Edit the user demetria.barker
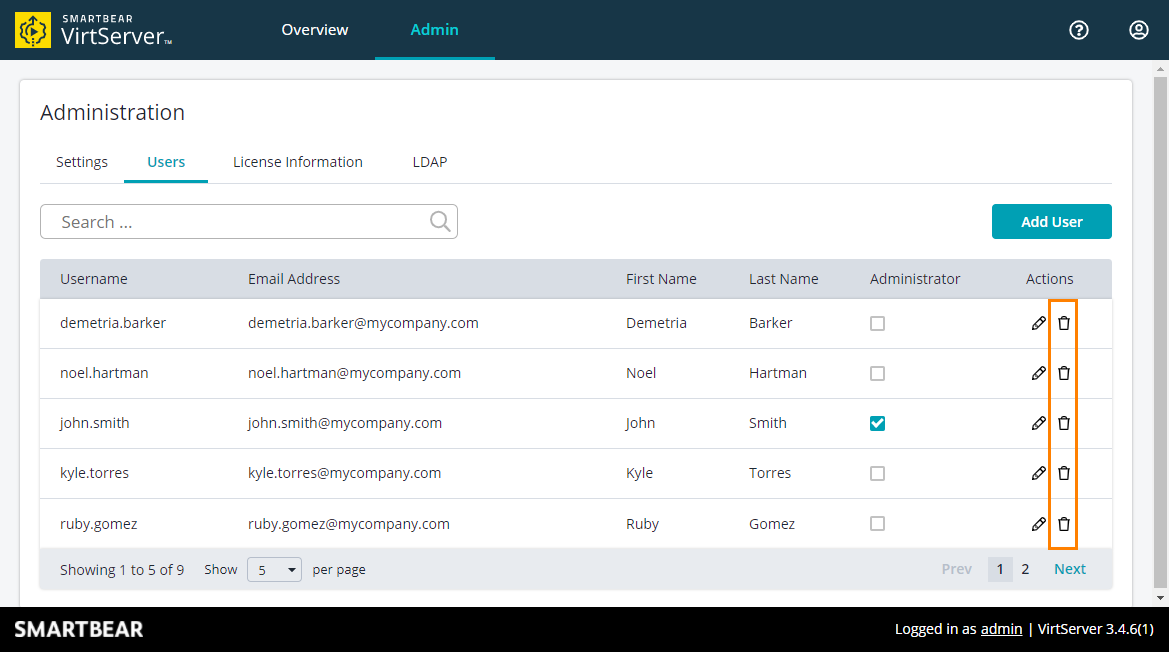This screenshot has width=1169, height=652. (1039, 322)
